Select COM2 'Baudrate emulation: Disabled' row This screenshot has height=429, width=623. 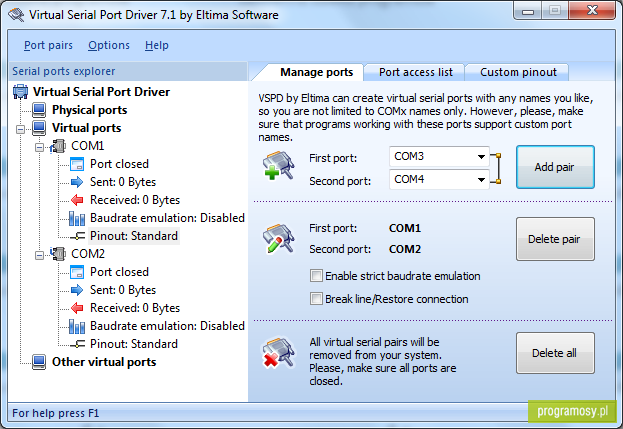[167, 326]
